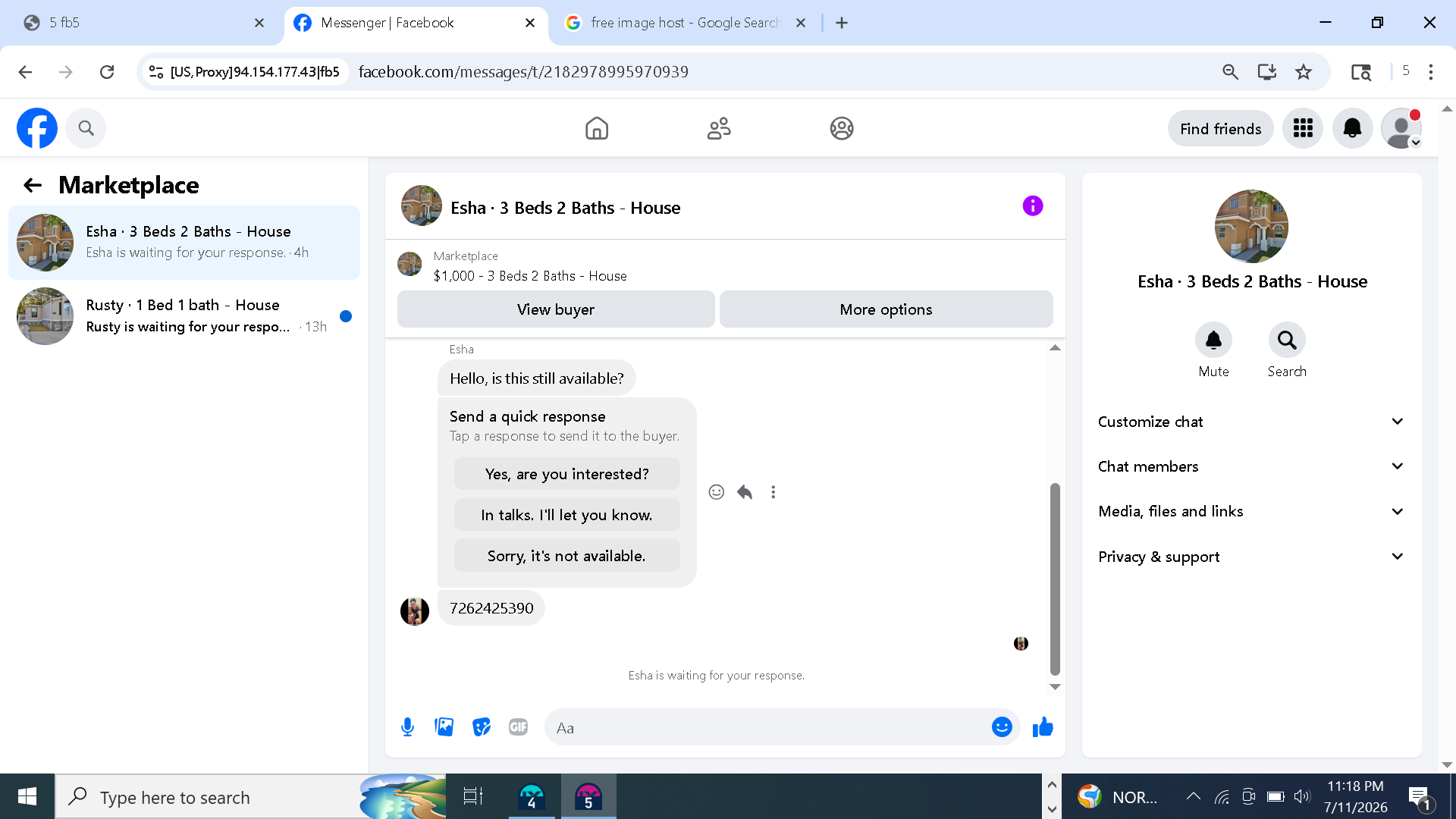Click the Aa message input field
The height and width of the screenshot is (819, 1456).
coord(766,727)
